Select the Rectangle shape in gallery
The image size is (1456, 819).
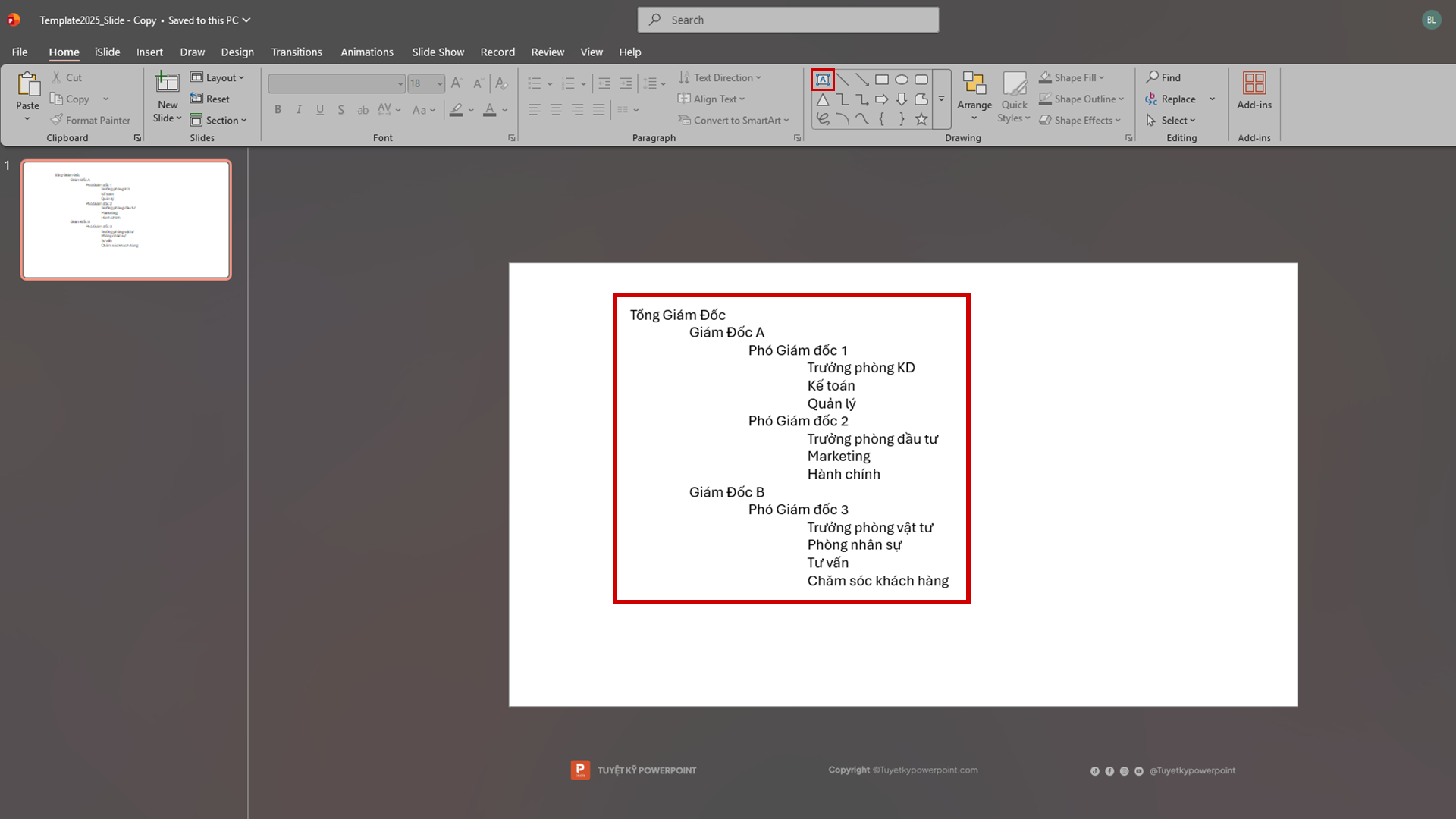pyautogui.click(x=882, y=80)
